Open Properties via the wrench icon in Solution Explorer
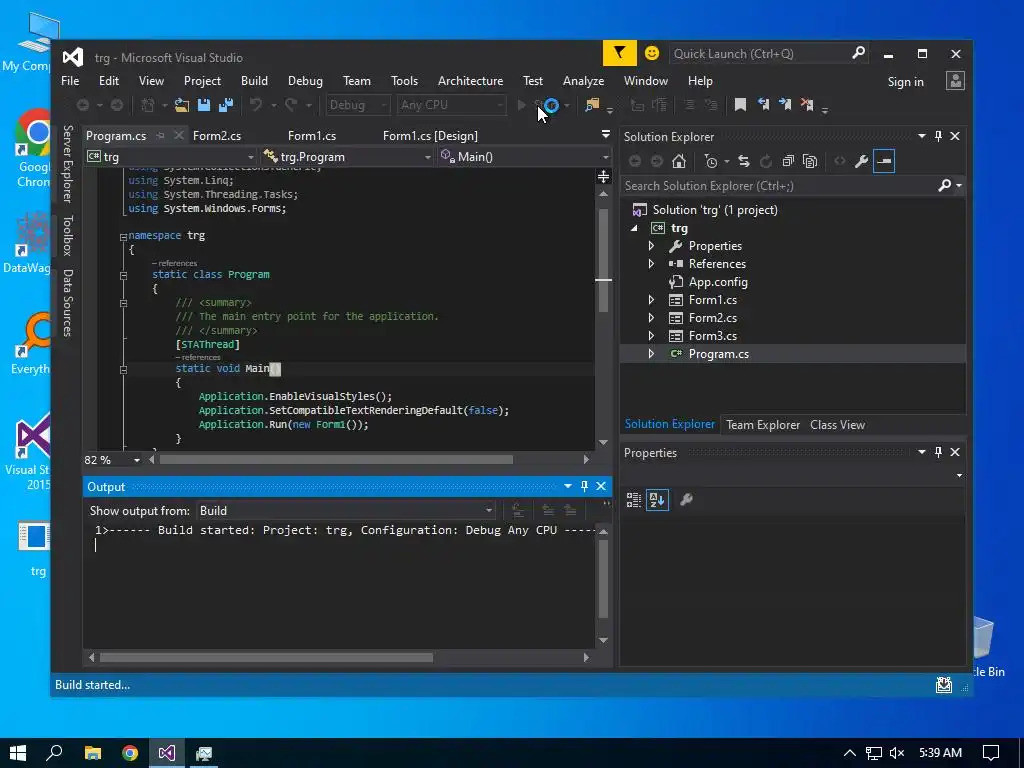Screen dimensions: 1024x768 (x=861, y=161)
